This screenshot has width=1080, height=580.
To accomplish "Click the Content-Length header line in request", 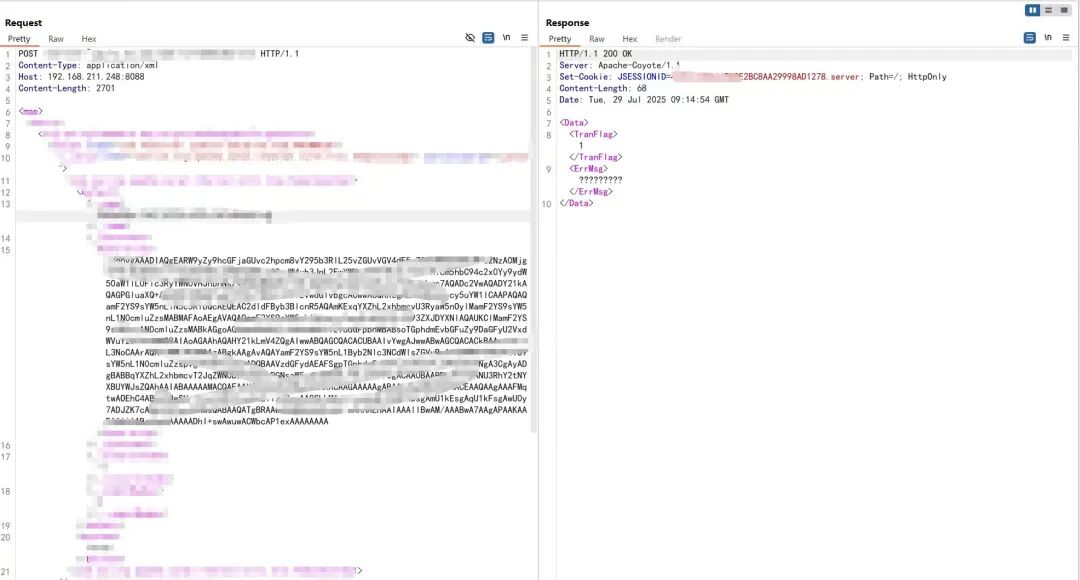I will pyautogui.click(x=66, y=88).
